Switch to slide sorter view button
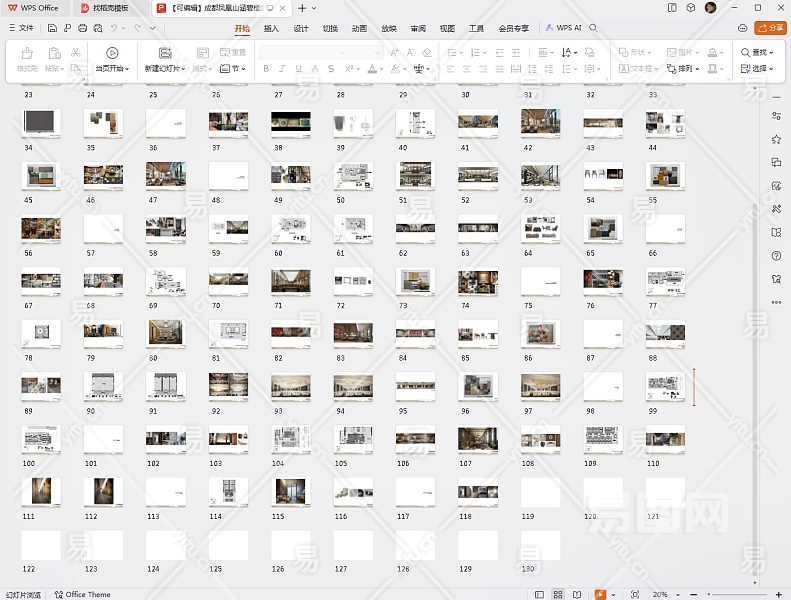791x600 pixels. coord(558,594)
